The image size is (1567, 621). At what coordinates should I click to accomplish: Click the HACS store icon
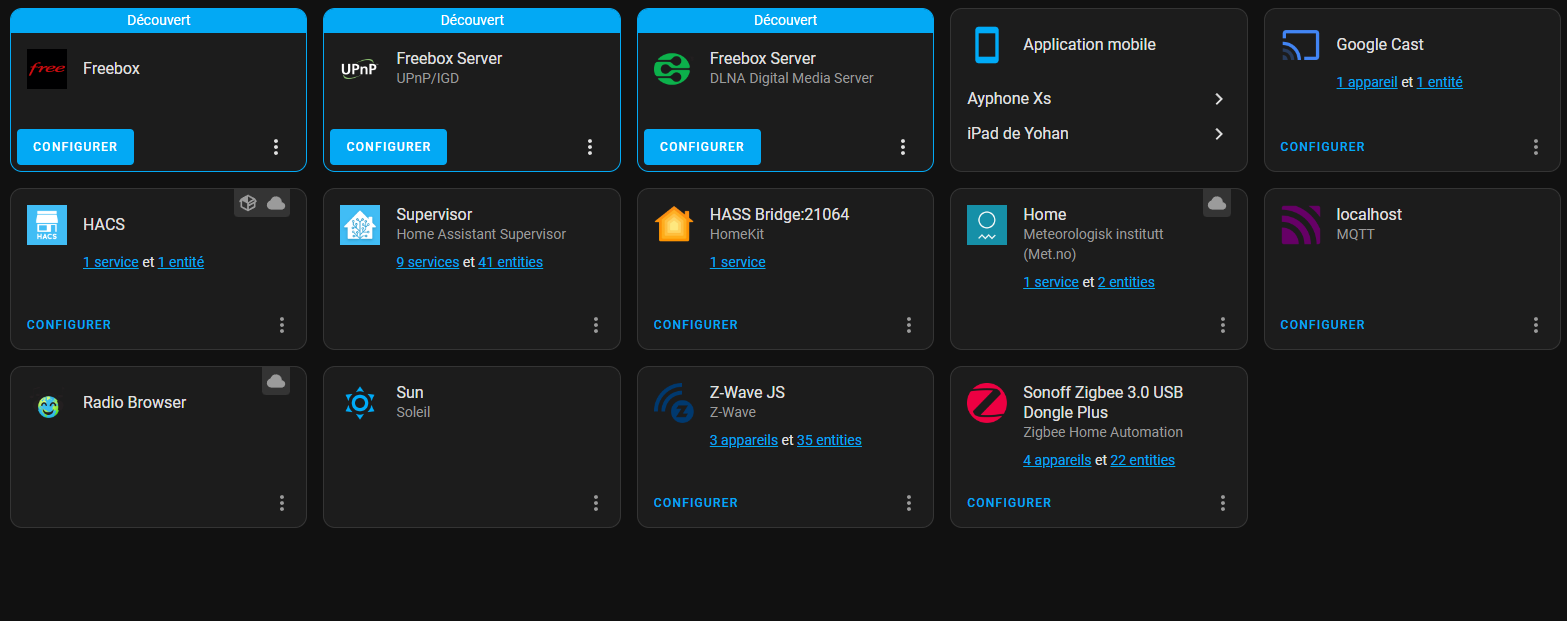tap(47, 225)
